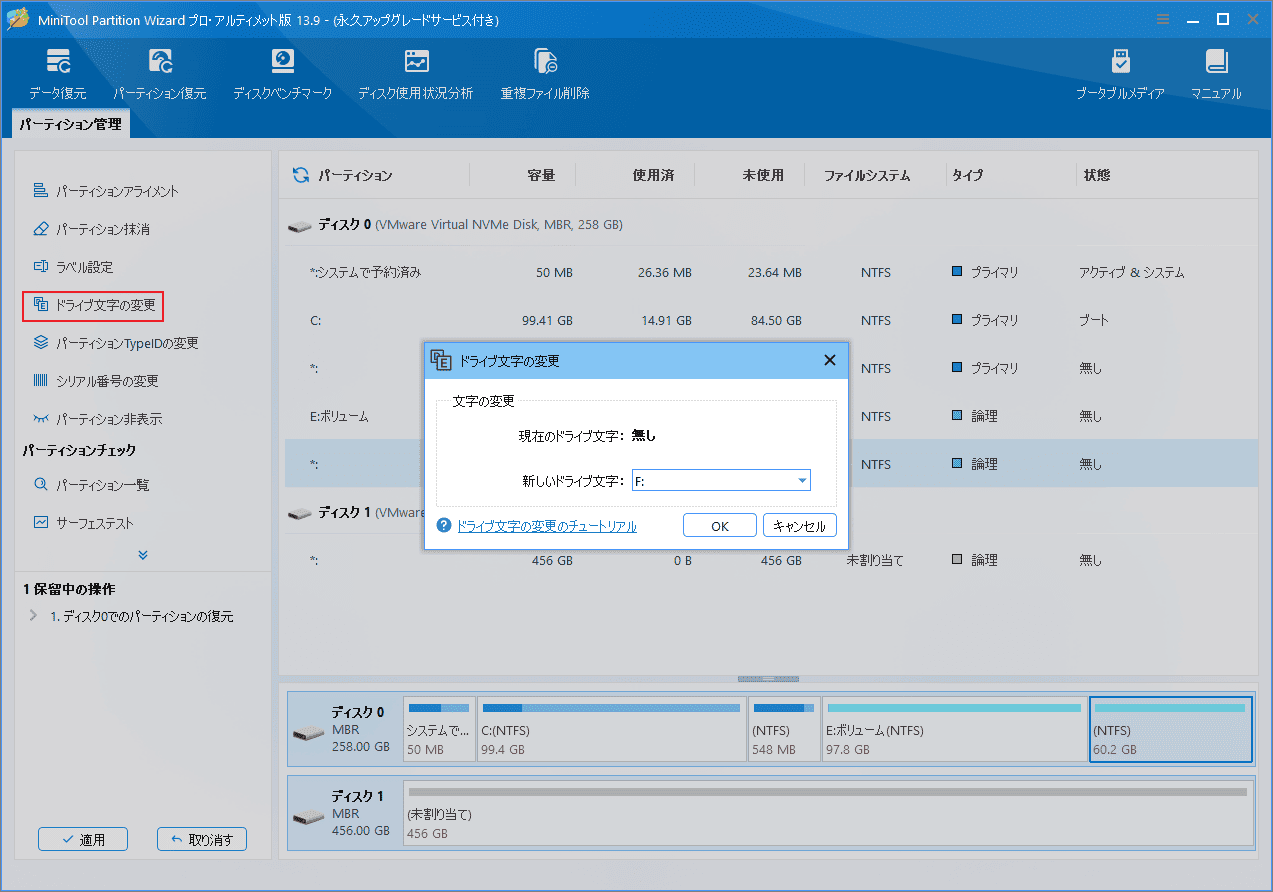Click ディスク 0 drive icon in disk map

tap(308, 733)
